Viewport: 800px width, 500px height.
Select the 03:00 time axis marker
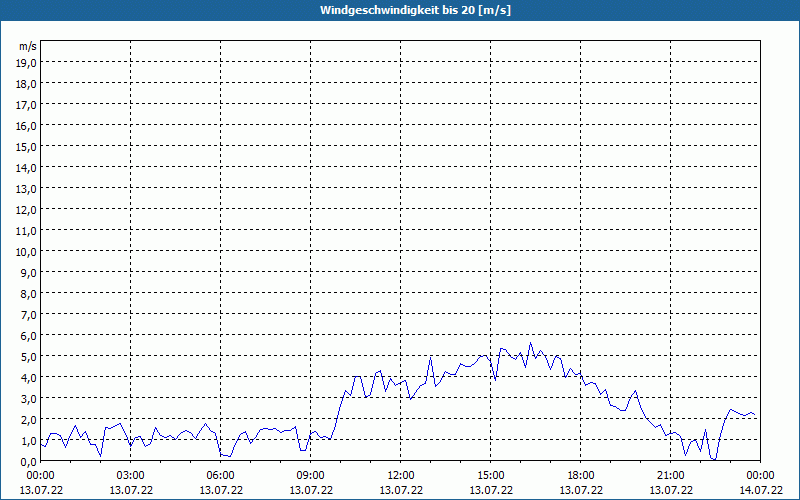(x=131, y=476)
